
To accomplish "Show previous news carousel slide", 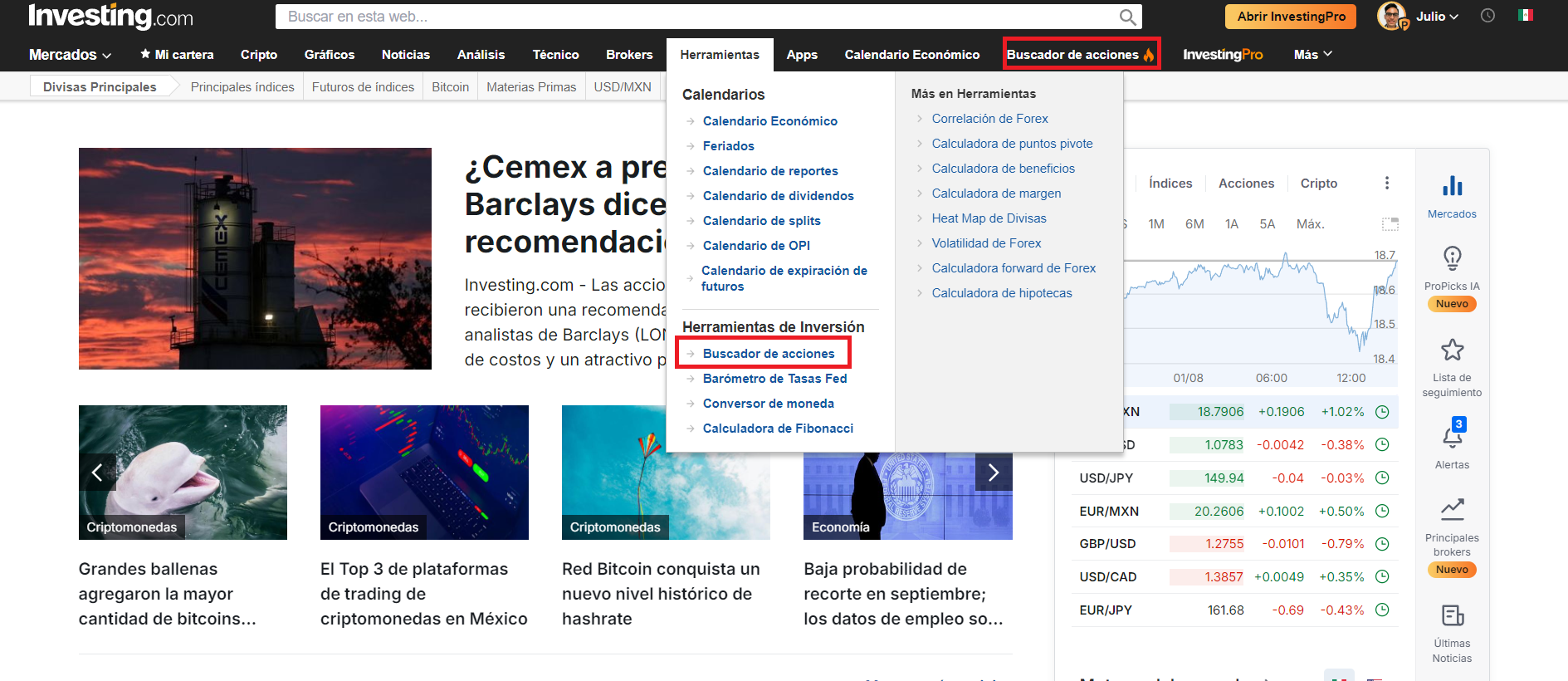I will 97,473.
